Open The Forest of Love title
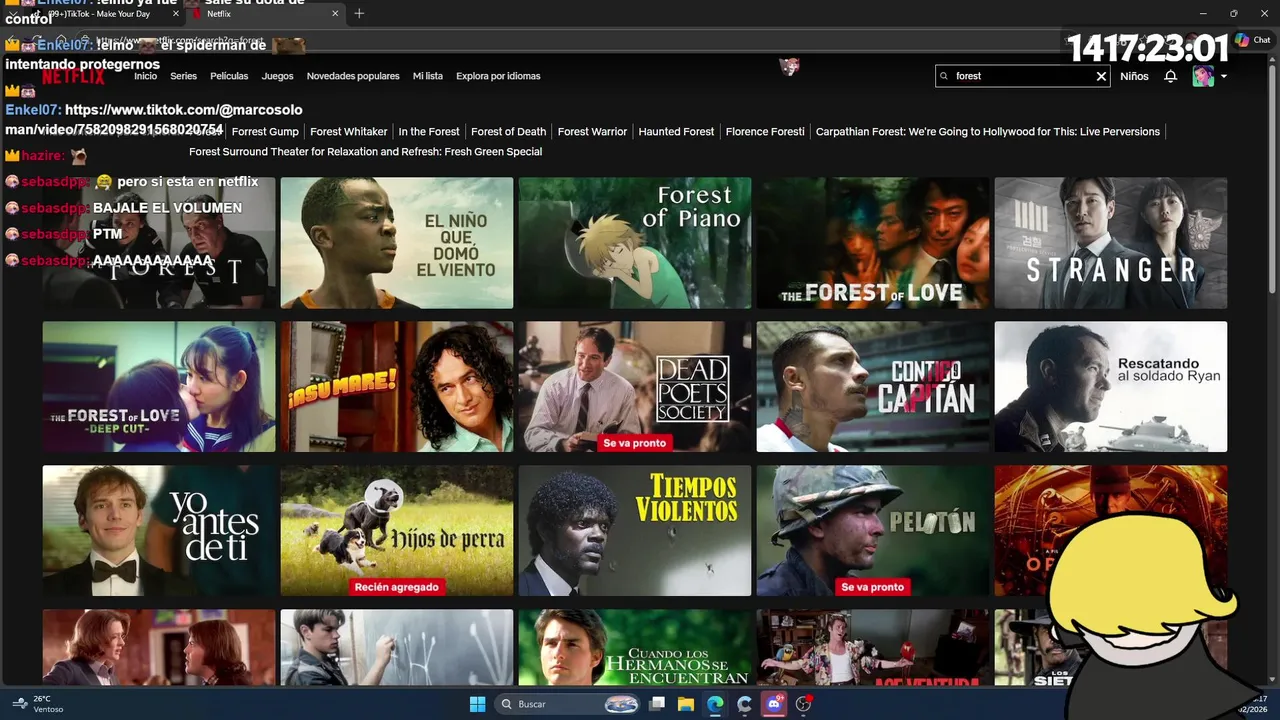The width and height of the screenshot is (1280, 720). coord(873,243)
